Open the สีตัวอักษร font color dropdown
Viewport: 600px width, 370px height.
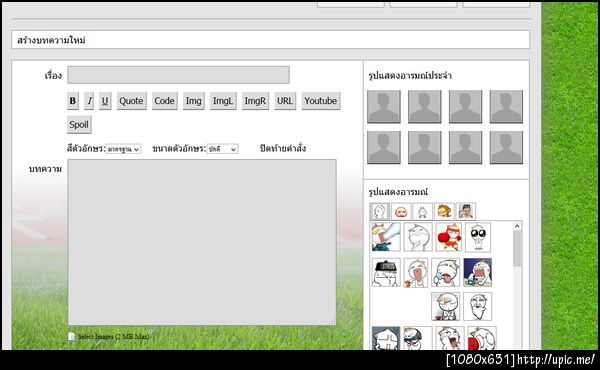pos(123,149)
